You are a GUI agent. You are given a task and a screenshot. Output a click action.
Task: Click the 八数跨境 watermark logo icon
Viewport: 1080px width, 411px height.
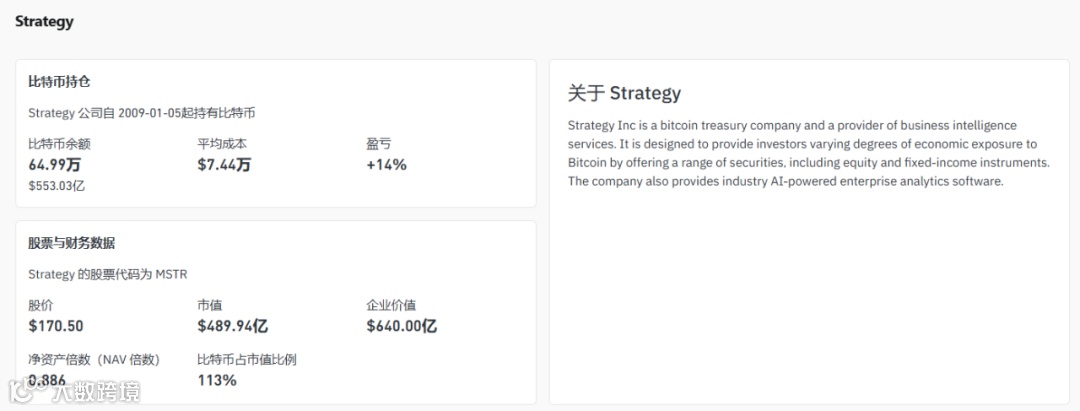(28, 390)
